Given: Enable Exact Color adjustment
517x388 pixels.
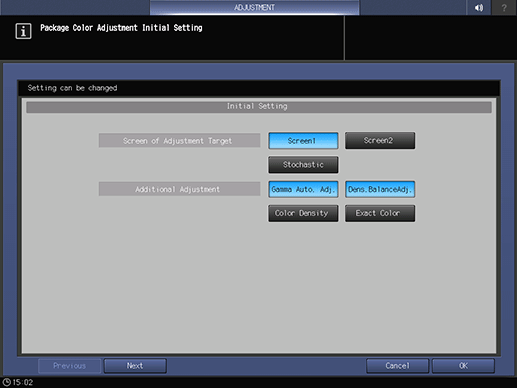Looking at the screenshot, I should click(x=380, y=213).
